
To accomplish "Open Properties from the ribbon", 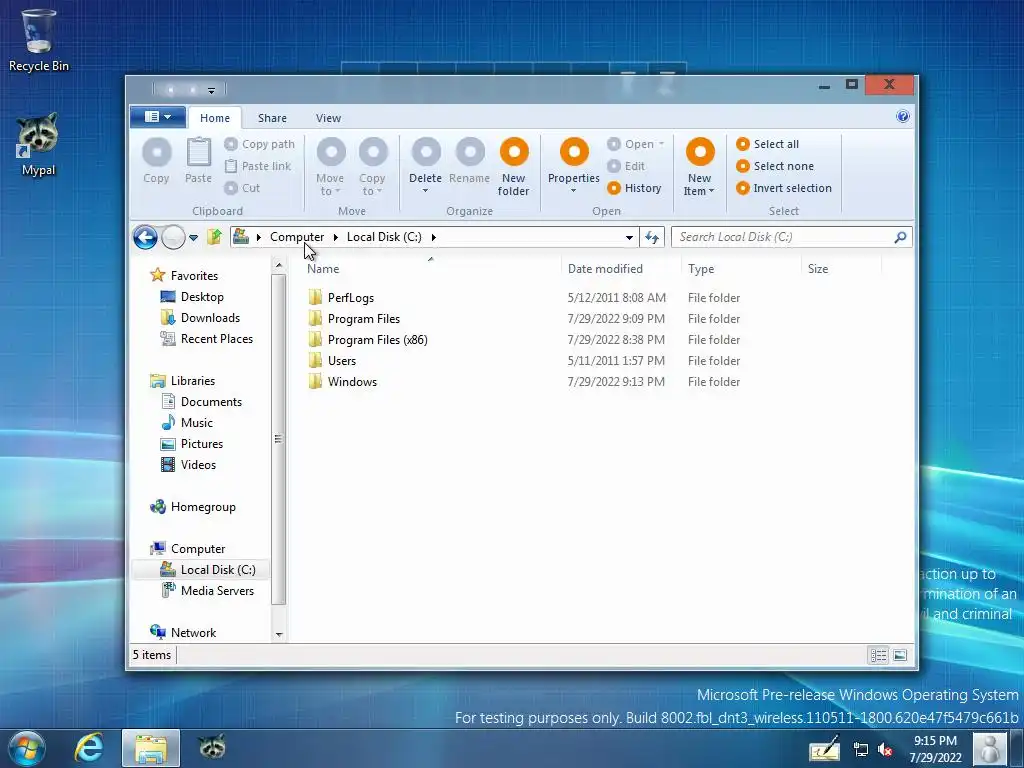I will coord(574,165).
